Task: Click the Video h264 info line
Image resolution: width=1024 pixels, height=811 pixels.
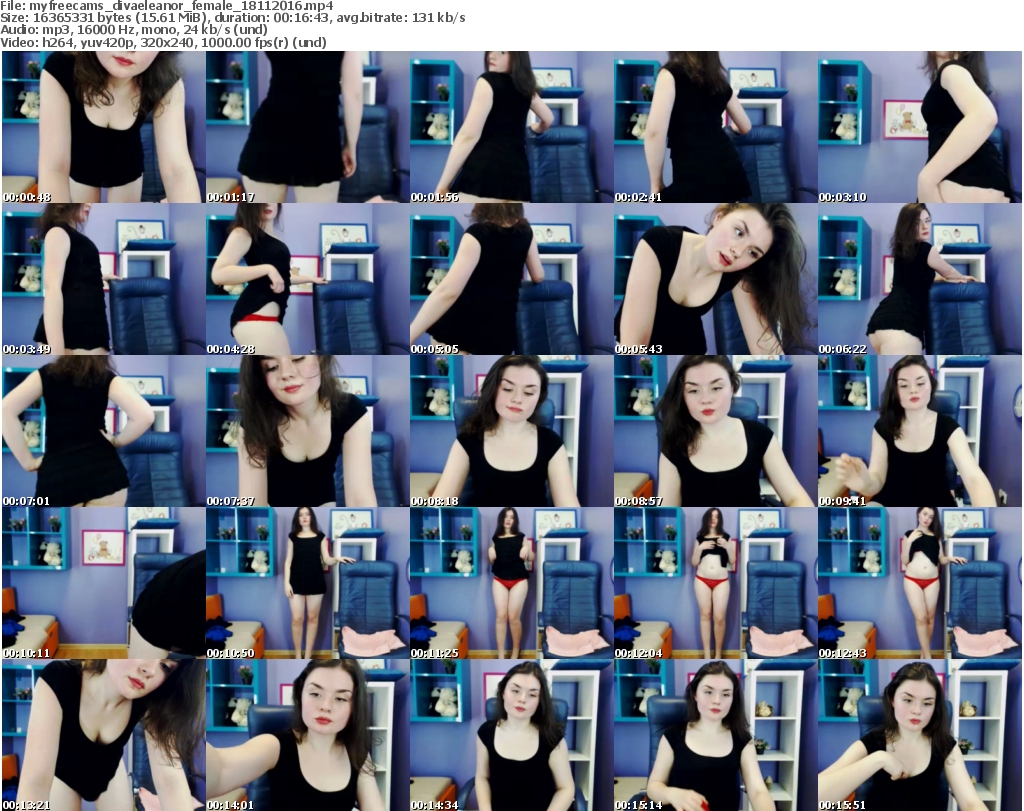Action: coord(163,42)
